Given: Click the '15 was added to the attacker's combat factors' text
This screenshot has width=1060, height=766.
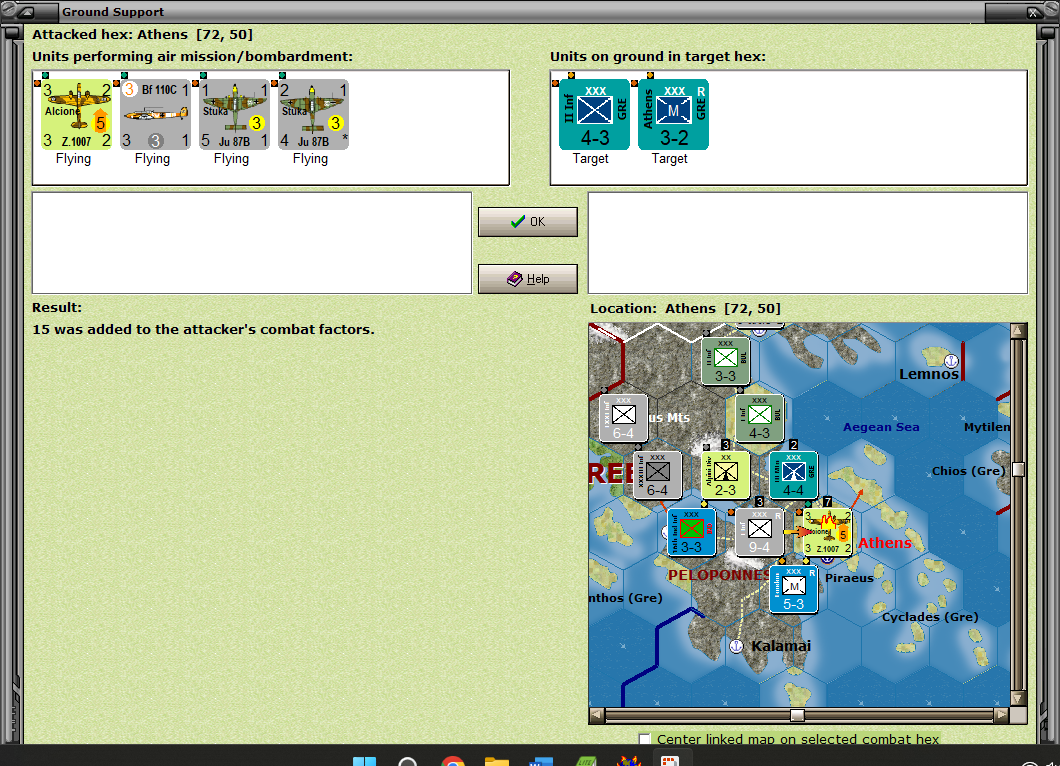Looking at the screenshot, I should point(203,329).
